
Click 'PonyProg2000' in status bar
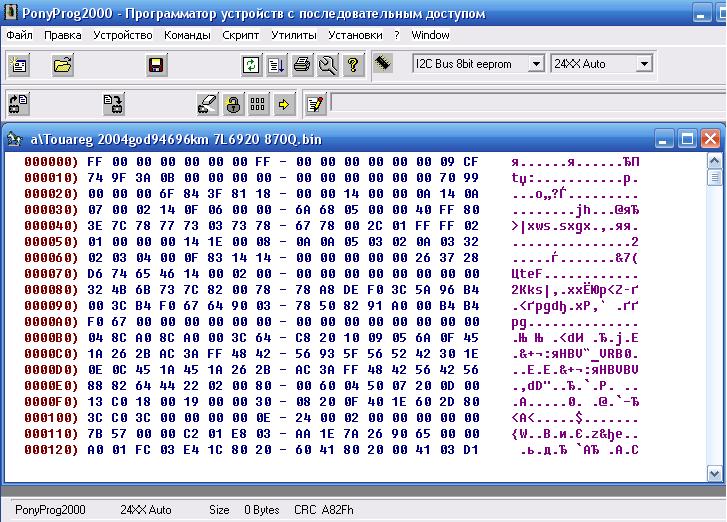click(50, 510)
